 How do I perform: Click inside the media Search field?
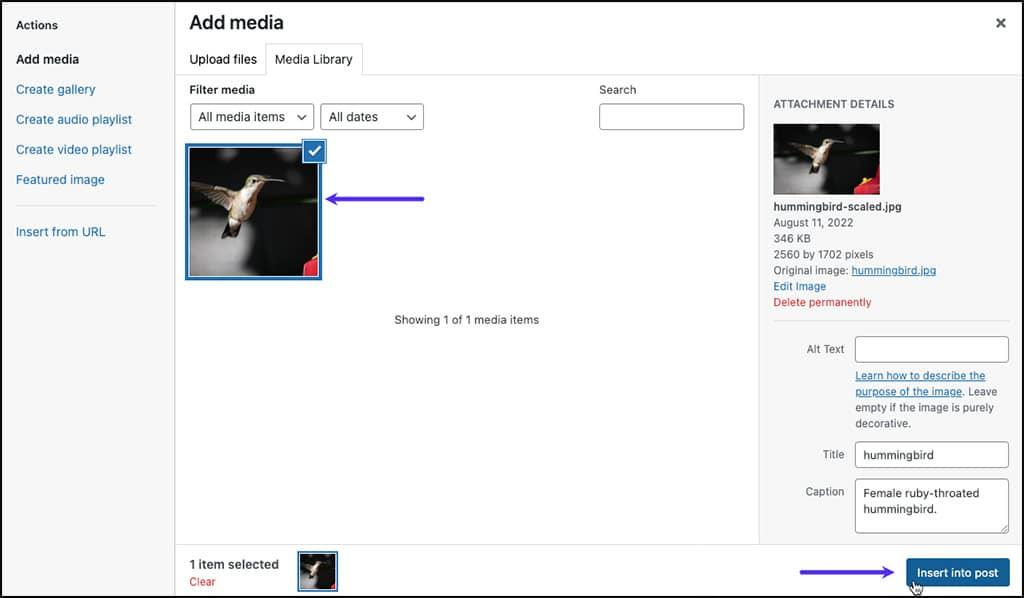[671, 117]
